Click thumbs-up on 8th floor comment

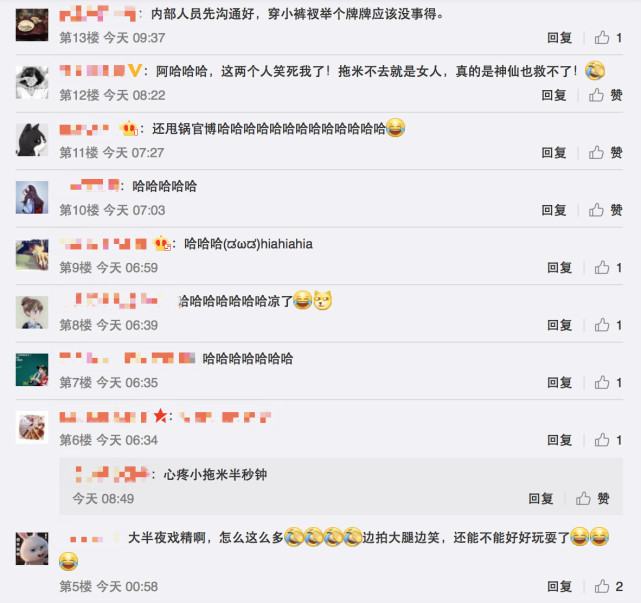point(602,325)
